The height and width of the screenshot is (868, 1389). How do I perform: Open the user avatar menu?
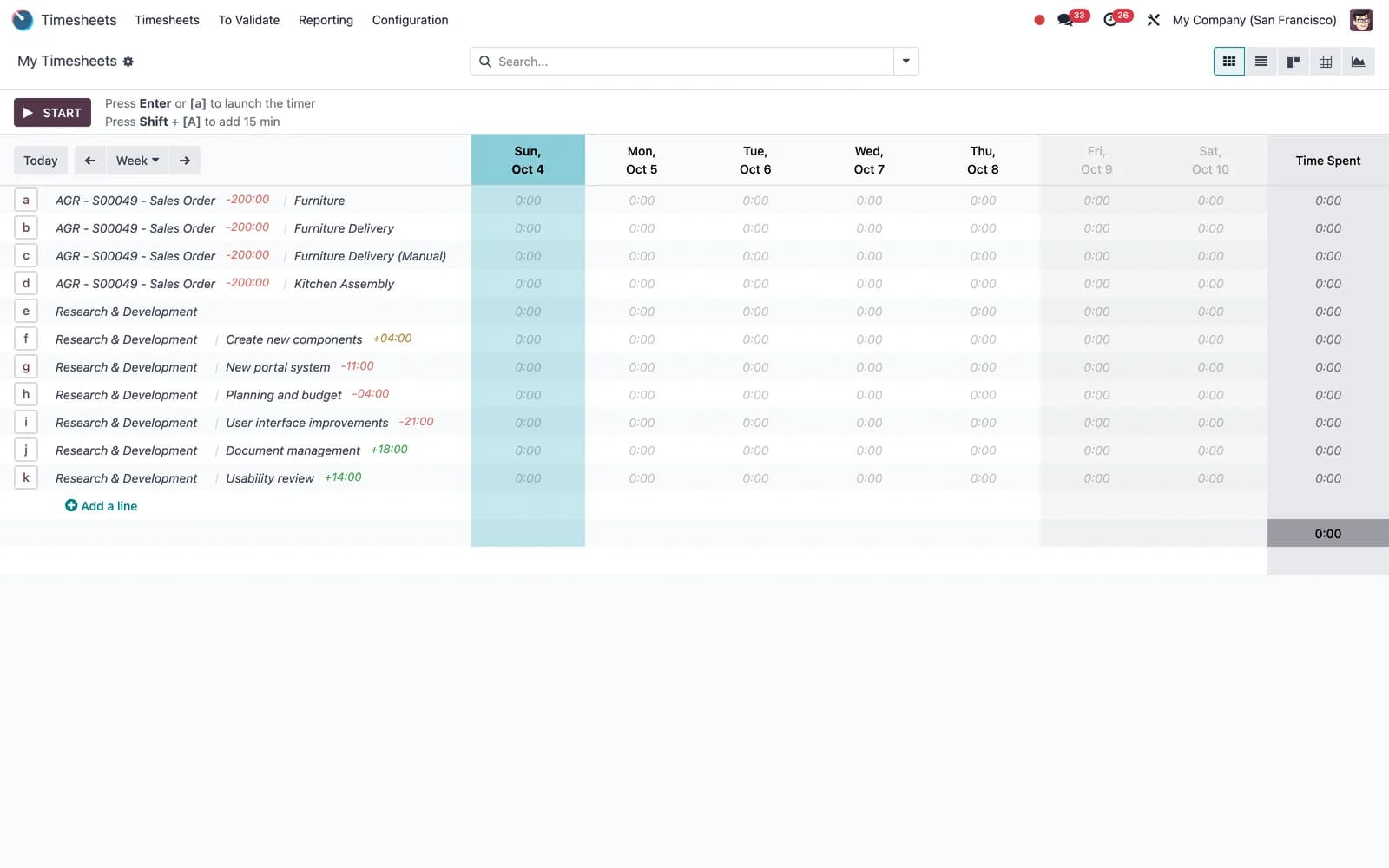[x=1361, y=20]
